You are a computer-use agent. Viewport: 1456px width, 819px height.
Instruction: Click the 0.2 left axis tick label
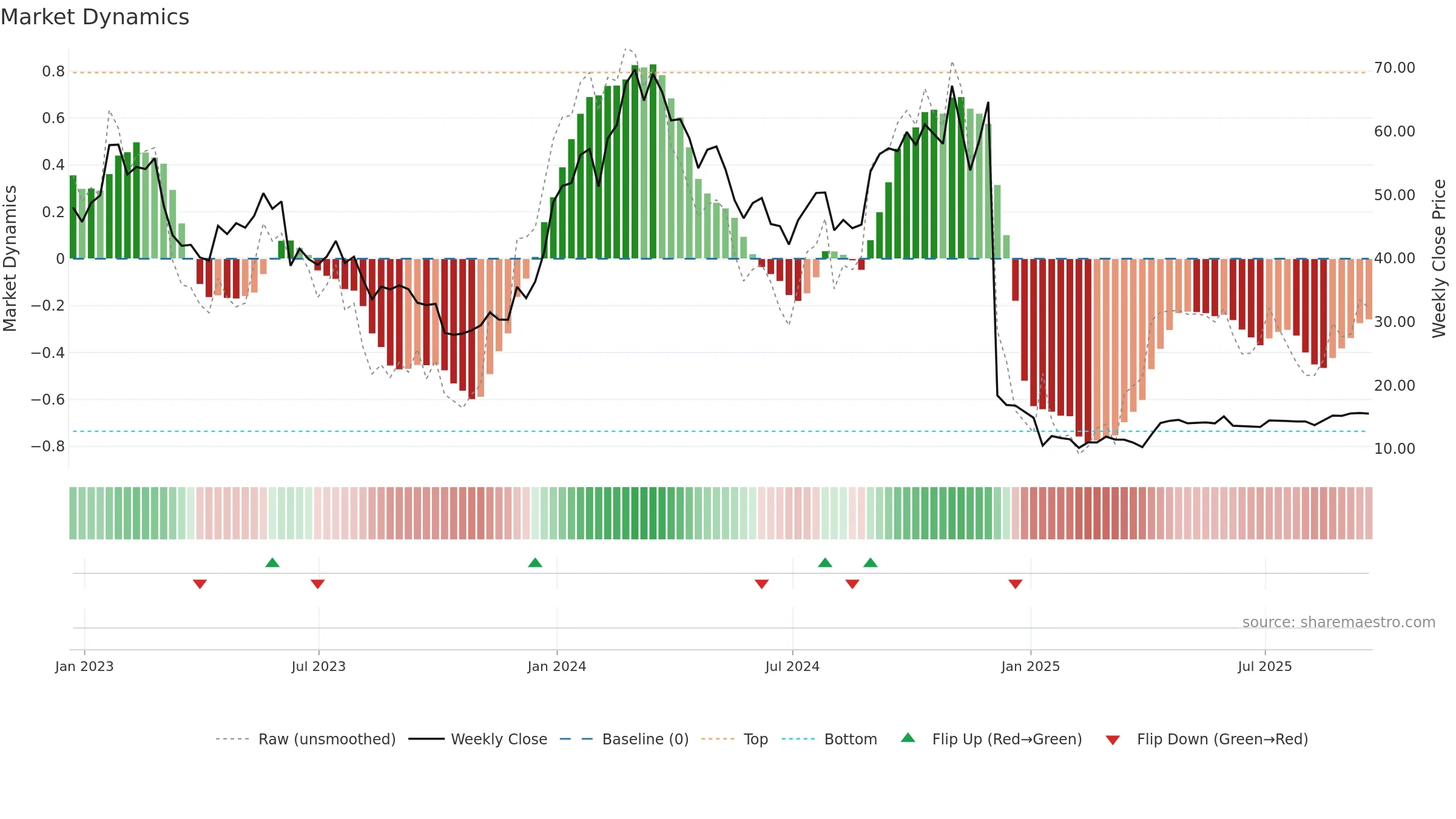[x=53, y=212]
